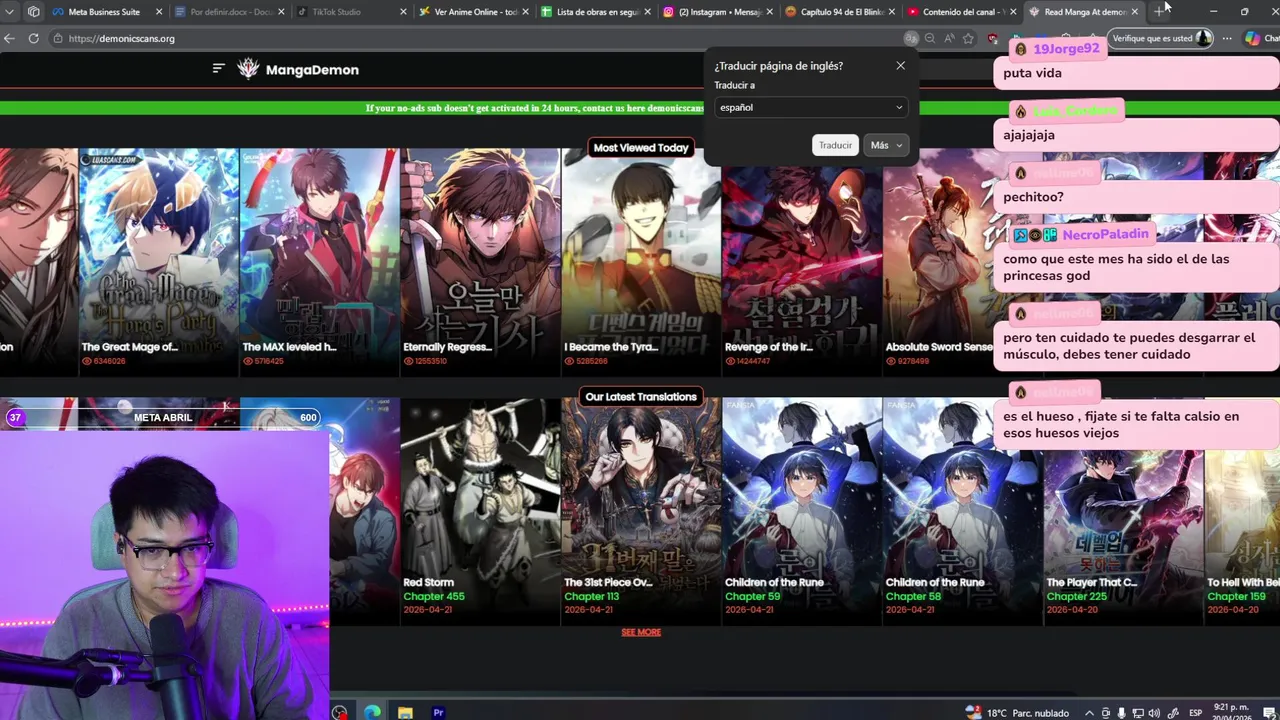This screenshot has width=1280, height=720.
Task: Add page to favorites with star icon
Action: [x=968, y=38]
